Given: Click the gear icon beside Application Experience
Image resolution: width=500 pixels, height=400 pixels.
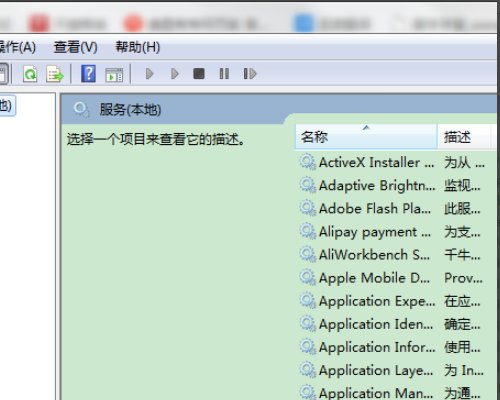Looking at the screenshot, I should [x=307, y=301].
